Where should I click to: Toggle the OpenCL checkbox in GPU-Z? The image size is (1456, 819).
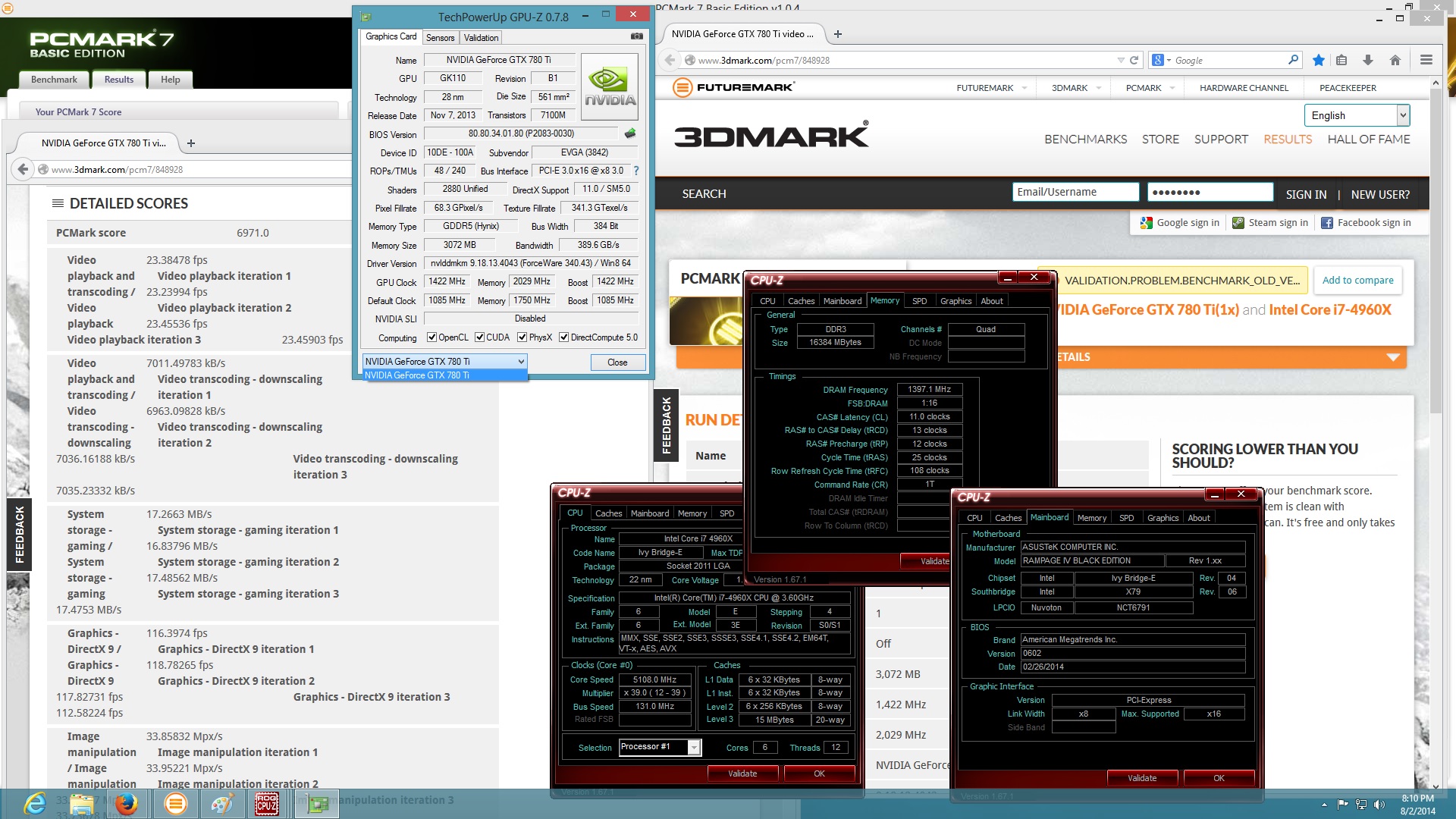(431, 337)
